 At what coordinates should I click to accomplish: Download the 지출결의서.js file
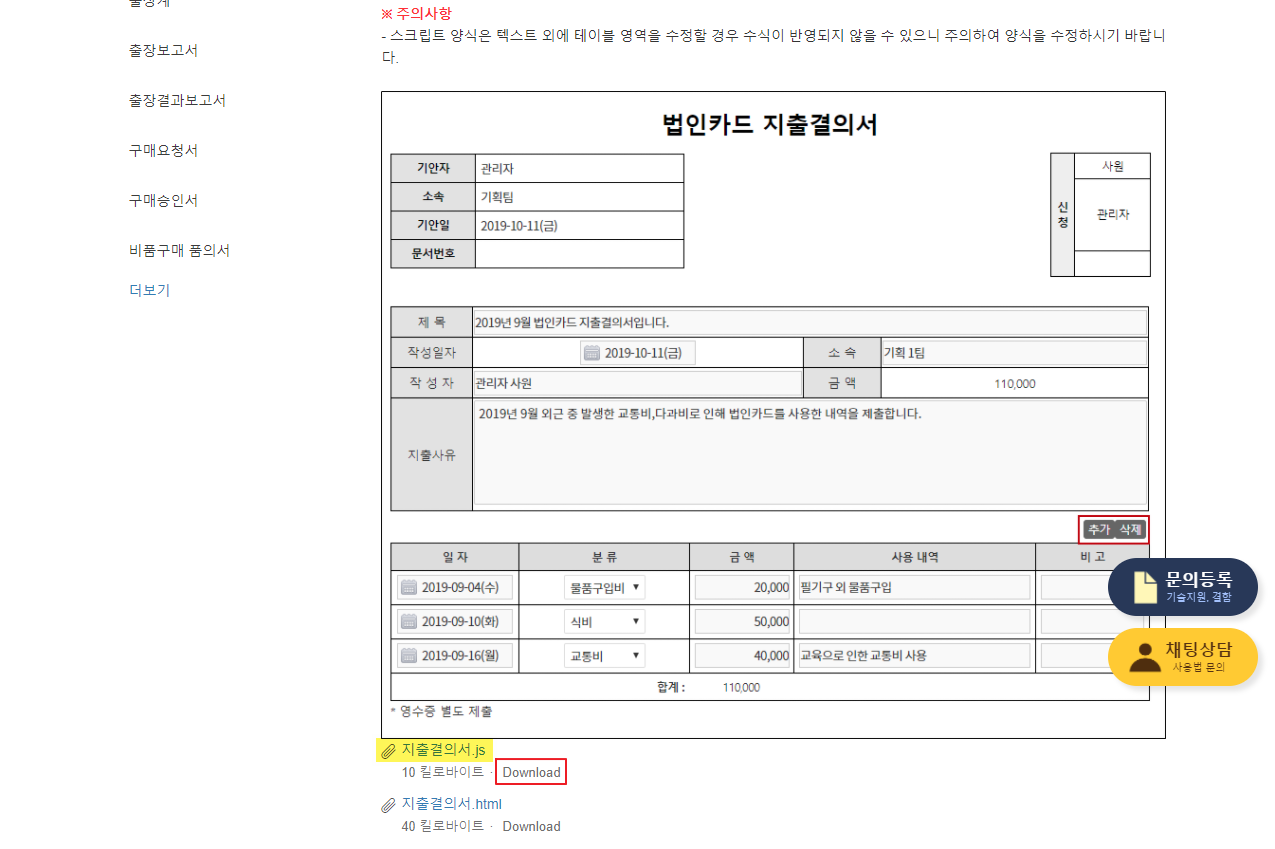[x=531, y=772]
